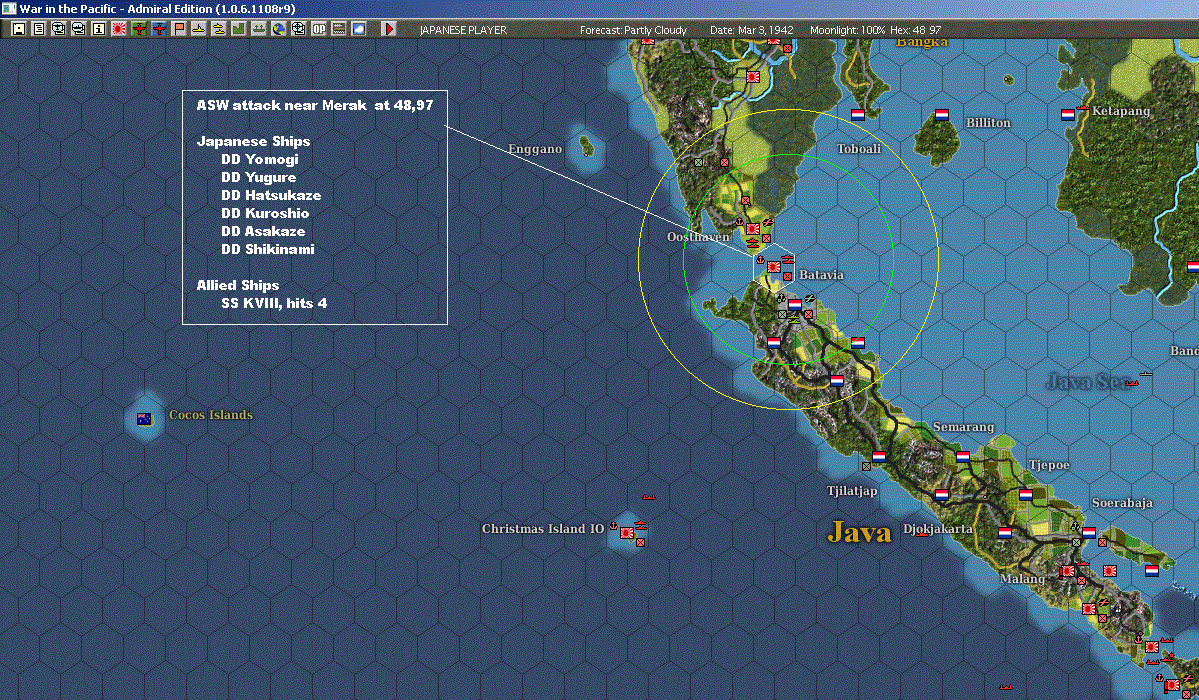Select the Dutch flag base at Soerabaja
The width and height of the screenshot is (1199, 700).
[x=1089, y=532]
